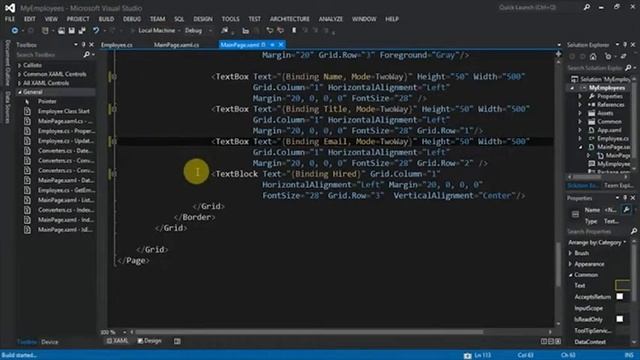Close the MainPage.xaml tab

pyautogui.click(x=281, y=44)
